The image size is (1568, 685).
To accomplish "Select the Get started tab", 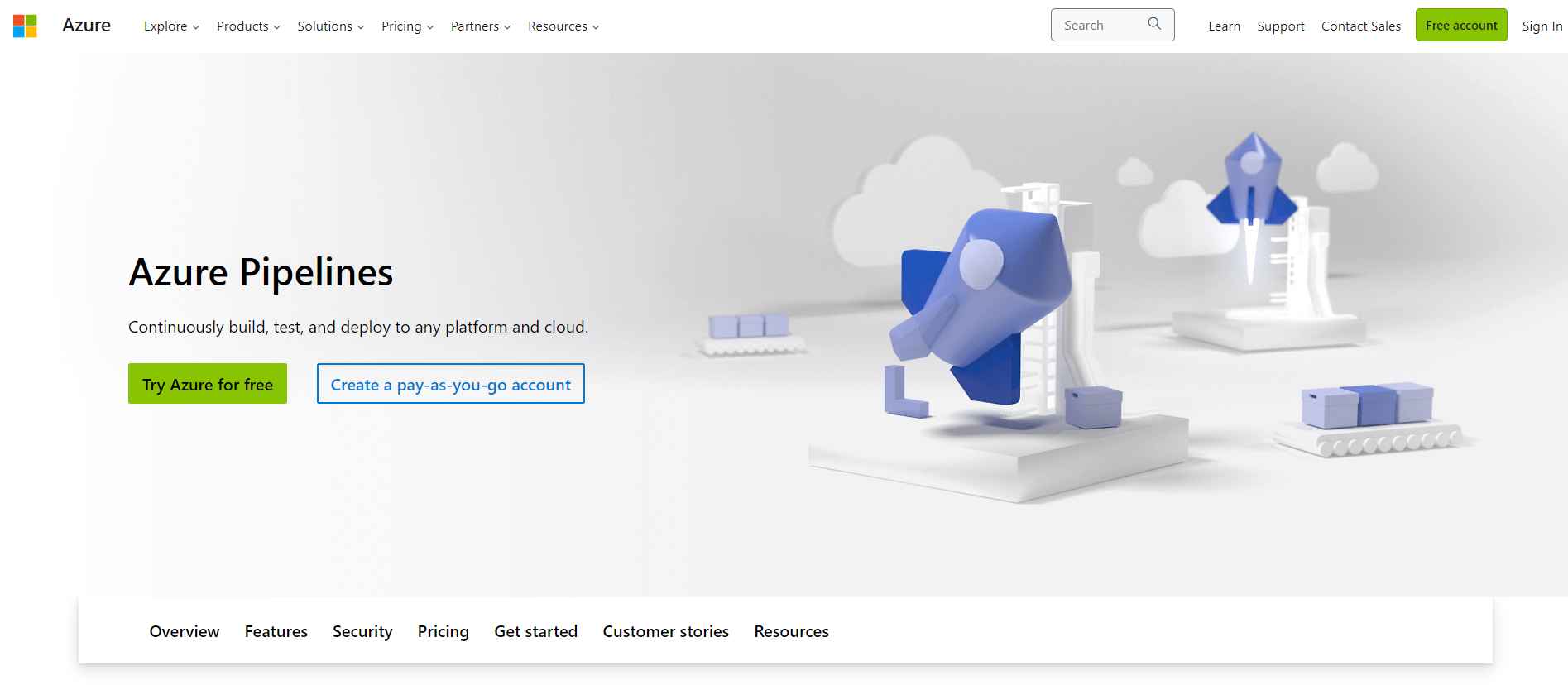I will tap(536, 631).
